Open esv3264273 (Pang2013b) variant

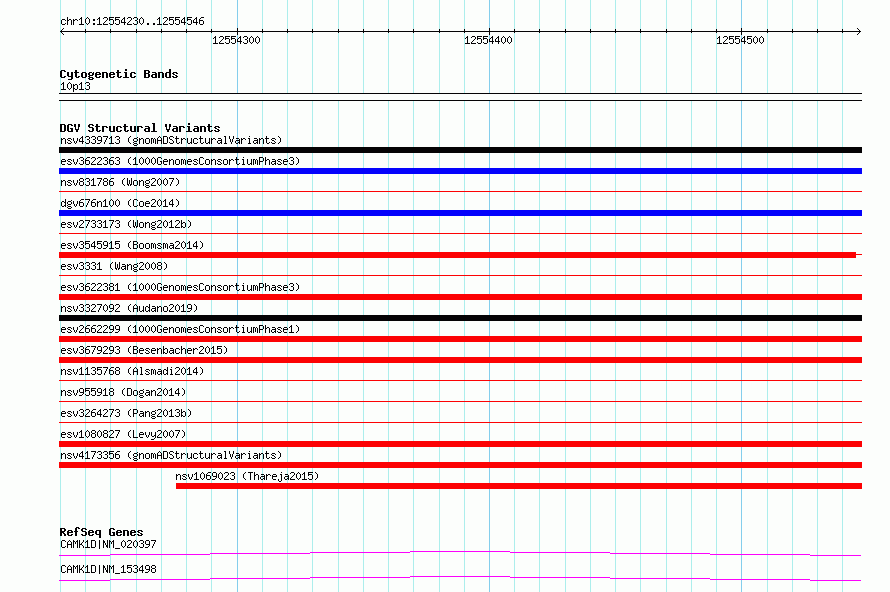[x=126, y=413]
